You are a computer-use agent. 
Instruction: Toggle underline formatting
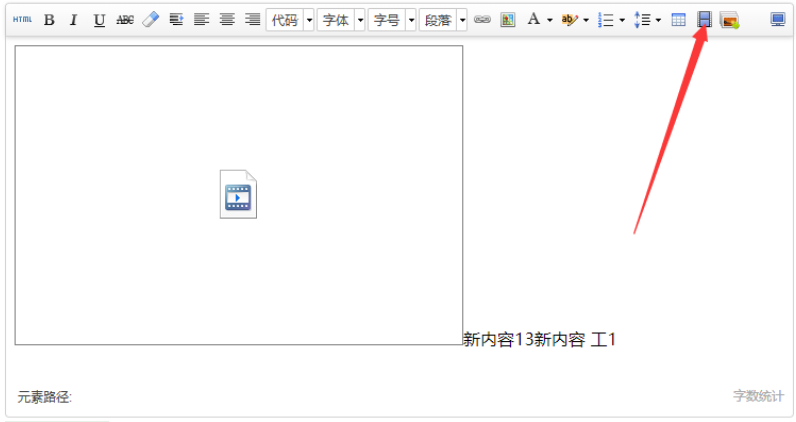[100, 20]
